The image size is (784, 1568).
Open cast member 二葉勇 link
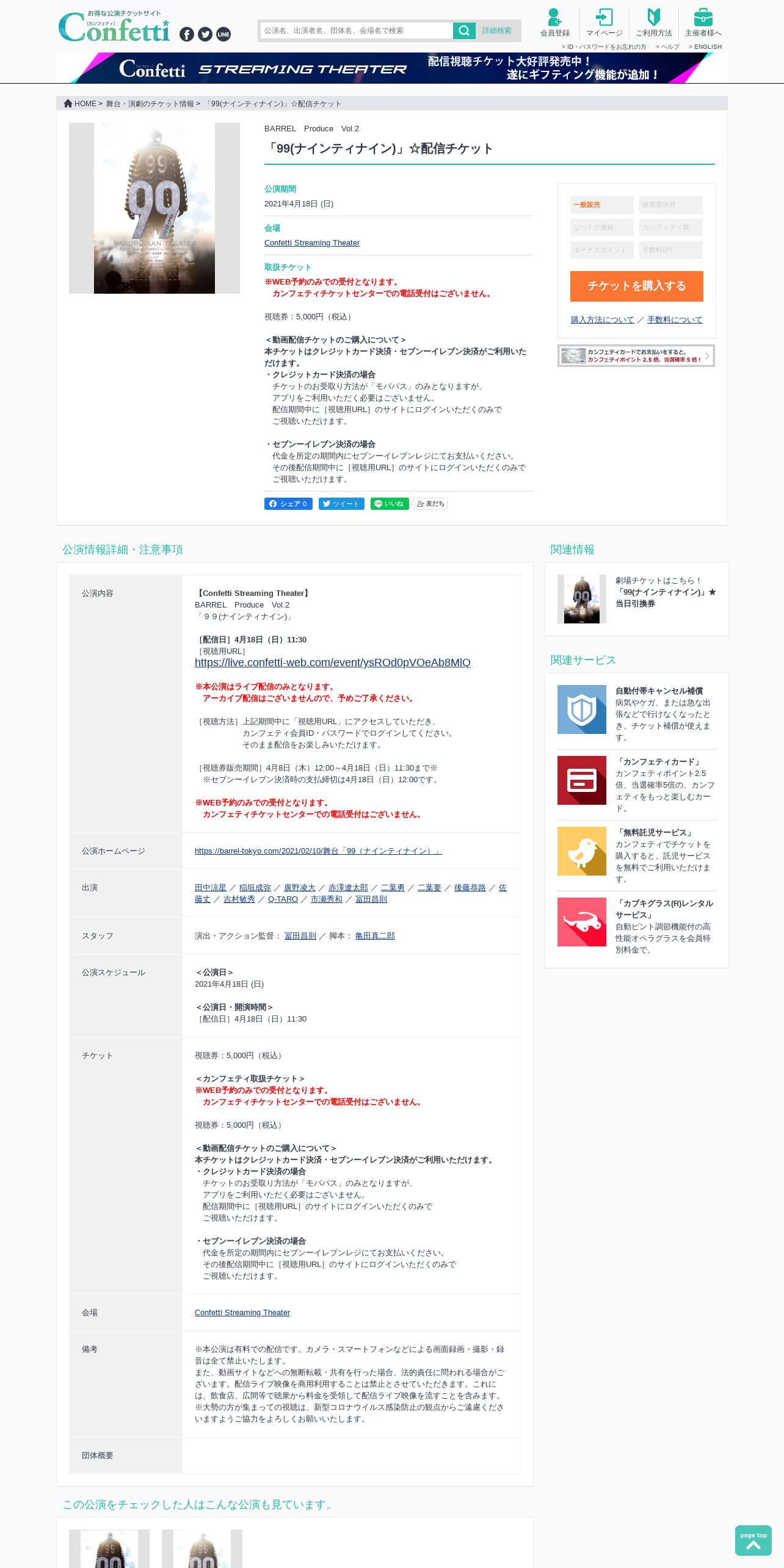pyautogui.click(x=393, y=888)
